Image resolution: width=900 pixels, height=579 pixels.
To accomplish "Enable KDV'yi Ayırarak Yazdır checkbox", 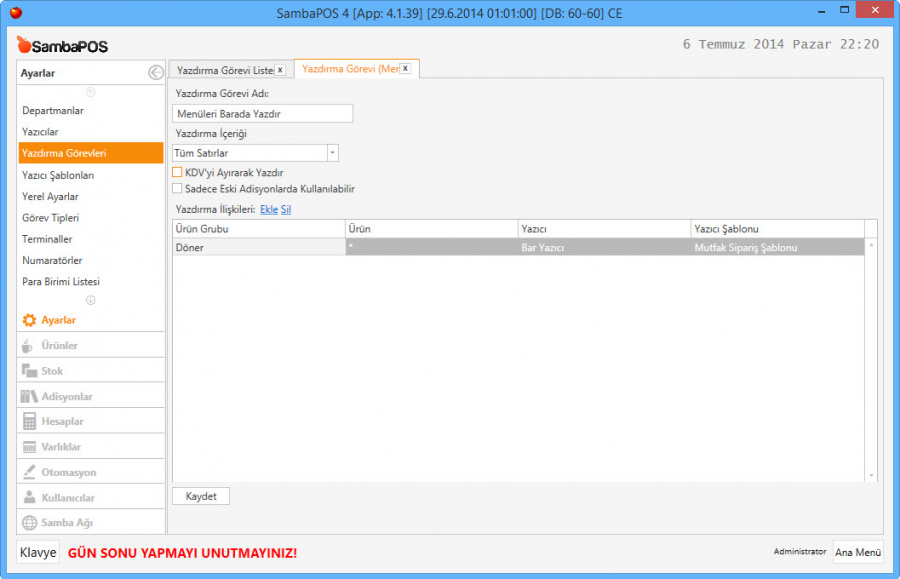I will [177, 173].
